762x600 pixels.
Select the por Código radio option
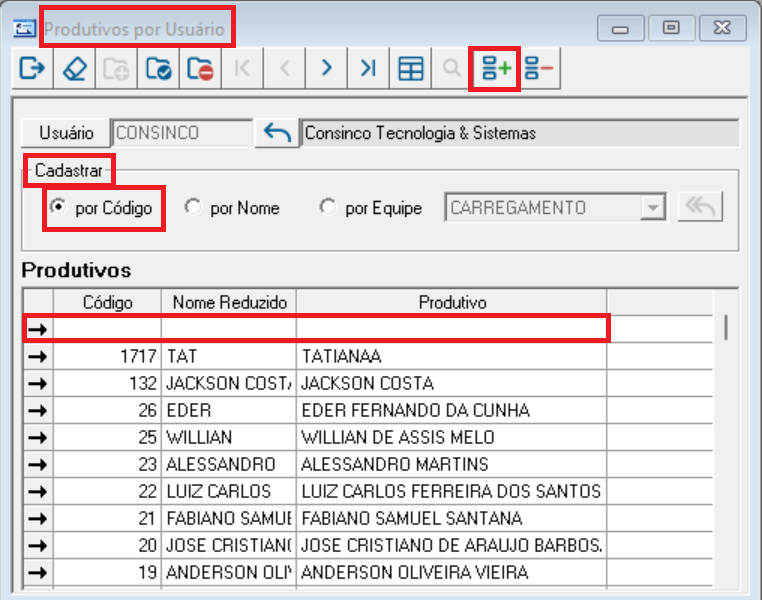(x=58, y=207)
